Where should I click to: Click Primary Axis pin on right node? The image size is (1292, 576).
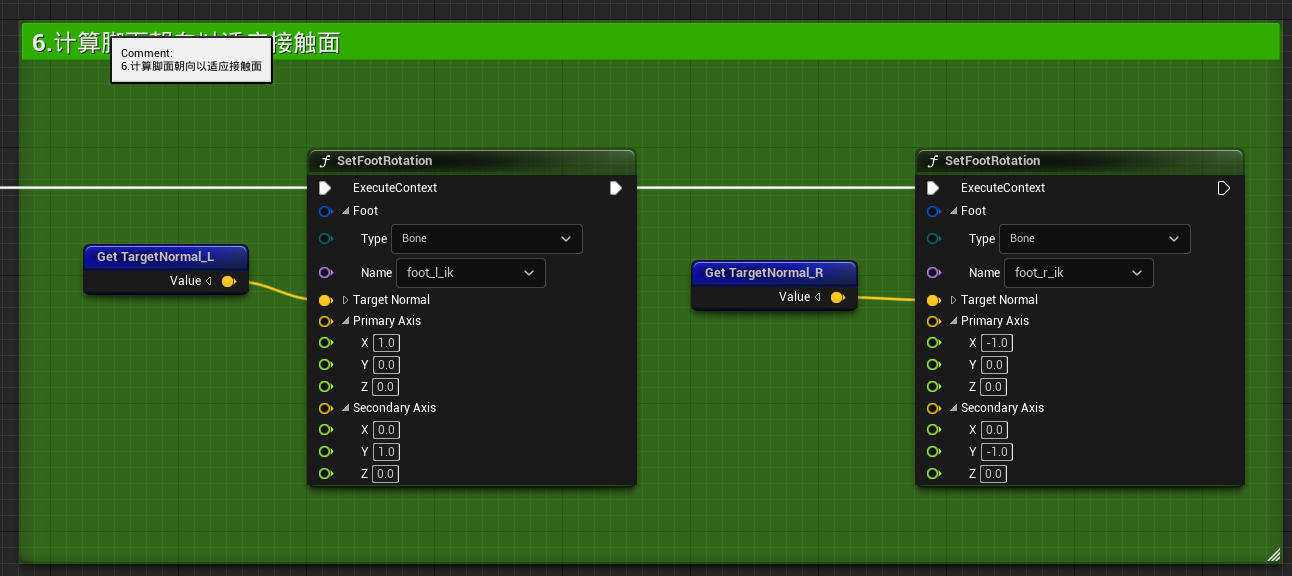933,321
